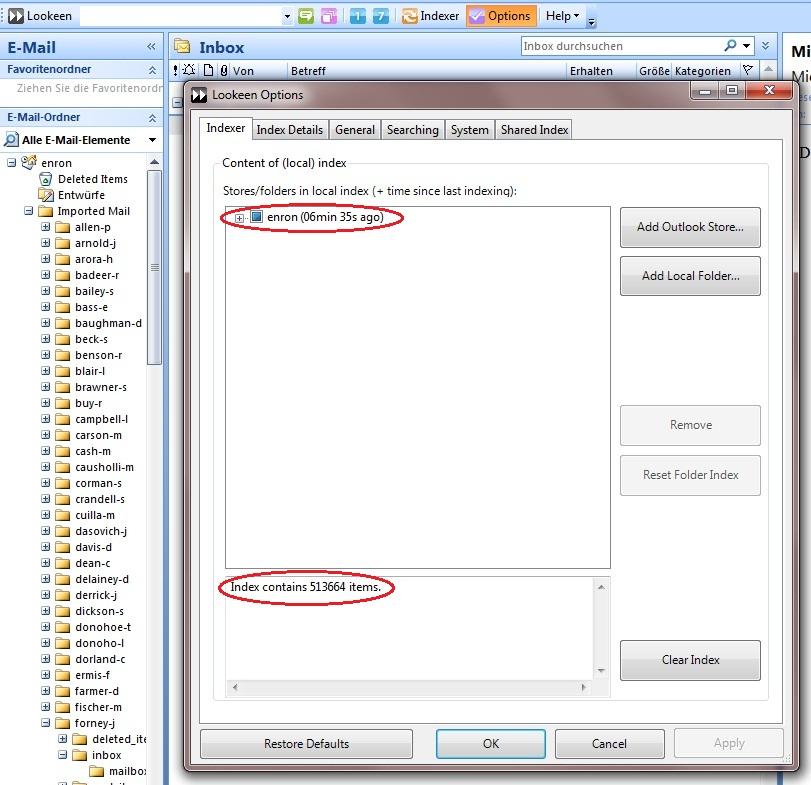Image resolution: width=811 pixels, height=785 pixels.
Task: Click the Clear Index button
Action: [690, 660]
